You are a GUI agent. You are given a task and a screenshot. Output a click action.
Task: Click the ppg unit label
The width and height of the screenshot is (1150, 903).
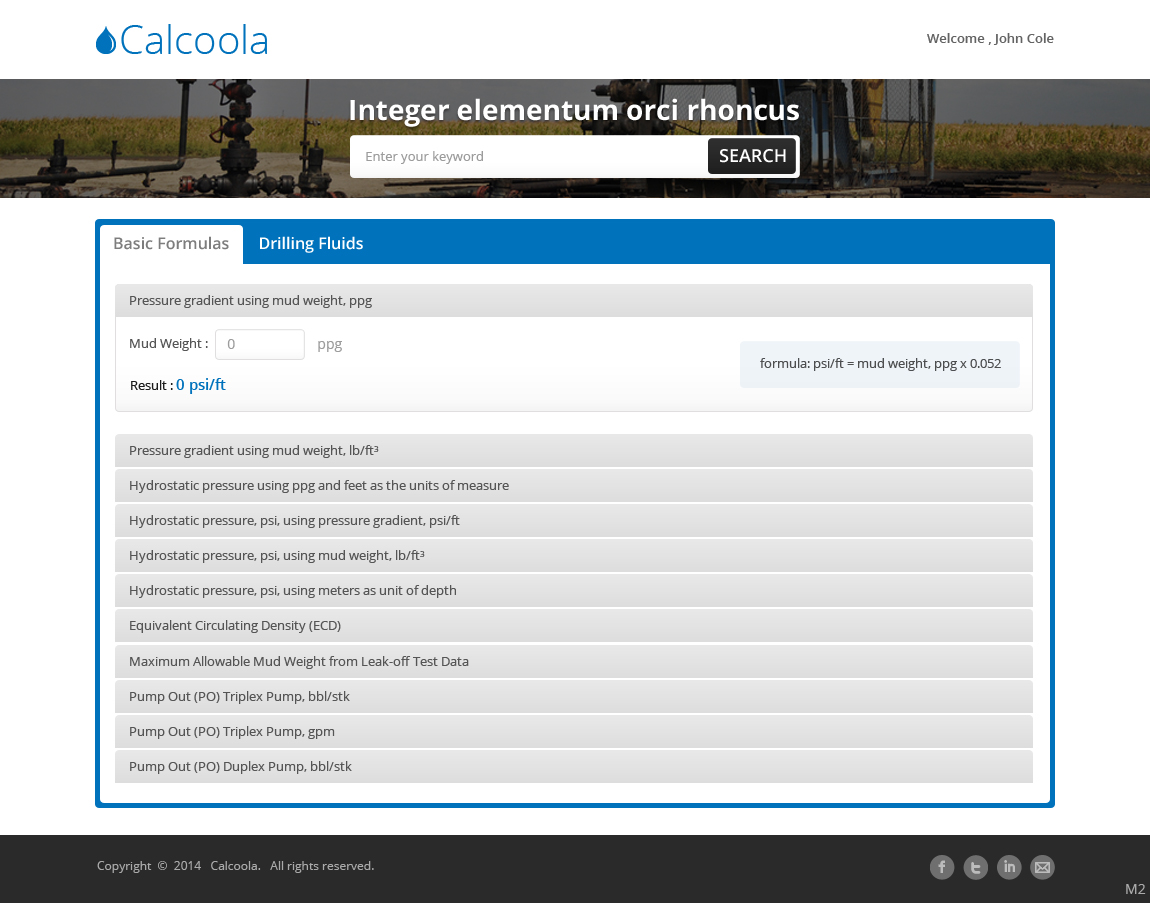tap(329, 344)
